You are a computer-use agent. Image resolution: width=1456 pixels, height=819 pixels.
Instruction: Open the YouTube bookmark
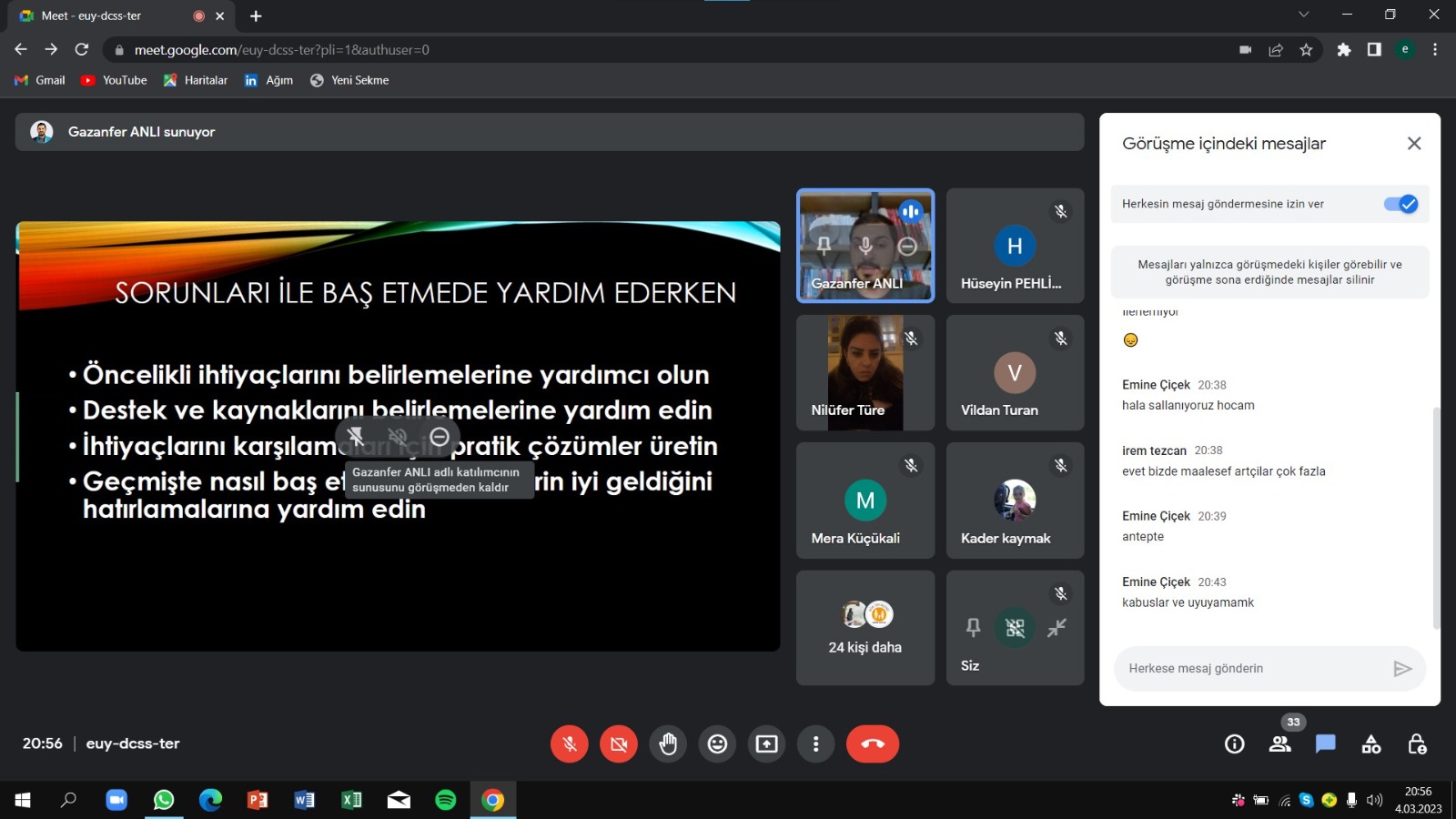(x=115, y=80)
